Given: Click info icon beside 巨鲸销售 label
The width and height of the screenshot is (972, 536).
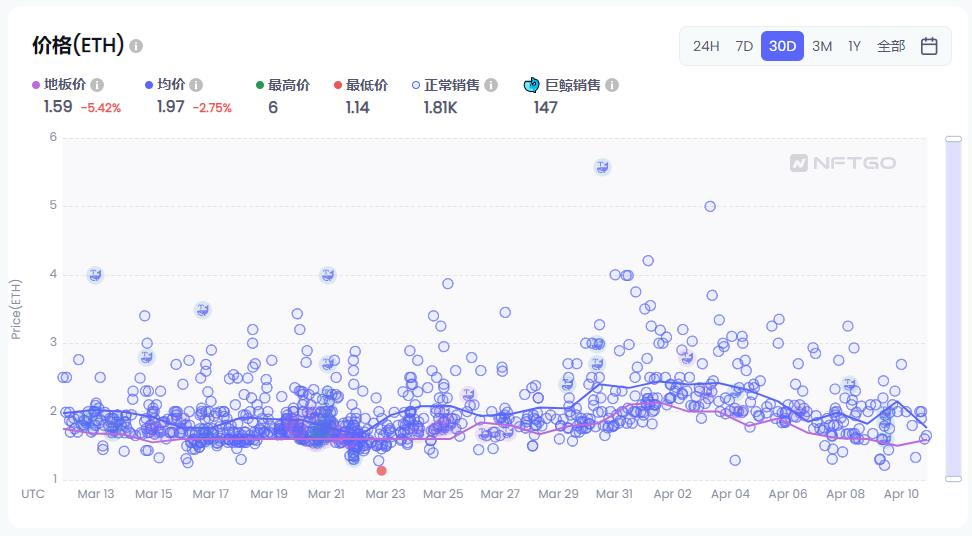Looking at the screenshot, I should [612, 85].
